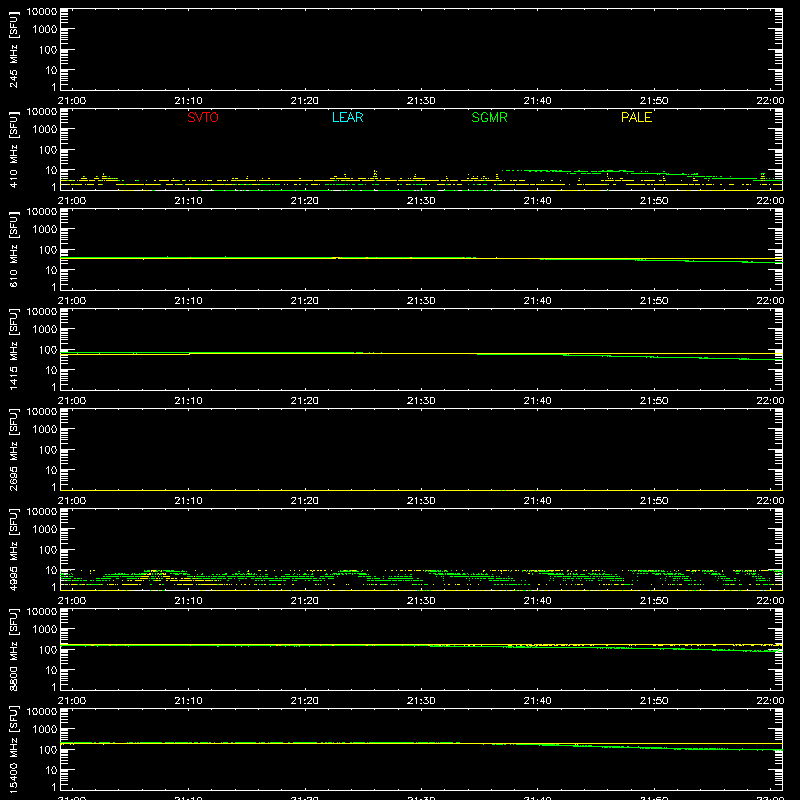Image resolution: width=800 pixels, height=800 pixels.
Task: Click 21:30 time label below 245 MHz panel
Action: point(421,101)
